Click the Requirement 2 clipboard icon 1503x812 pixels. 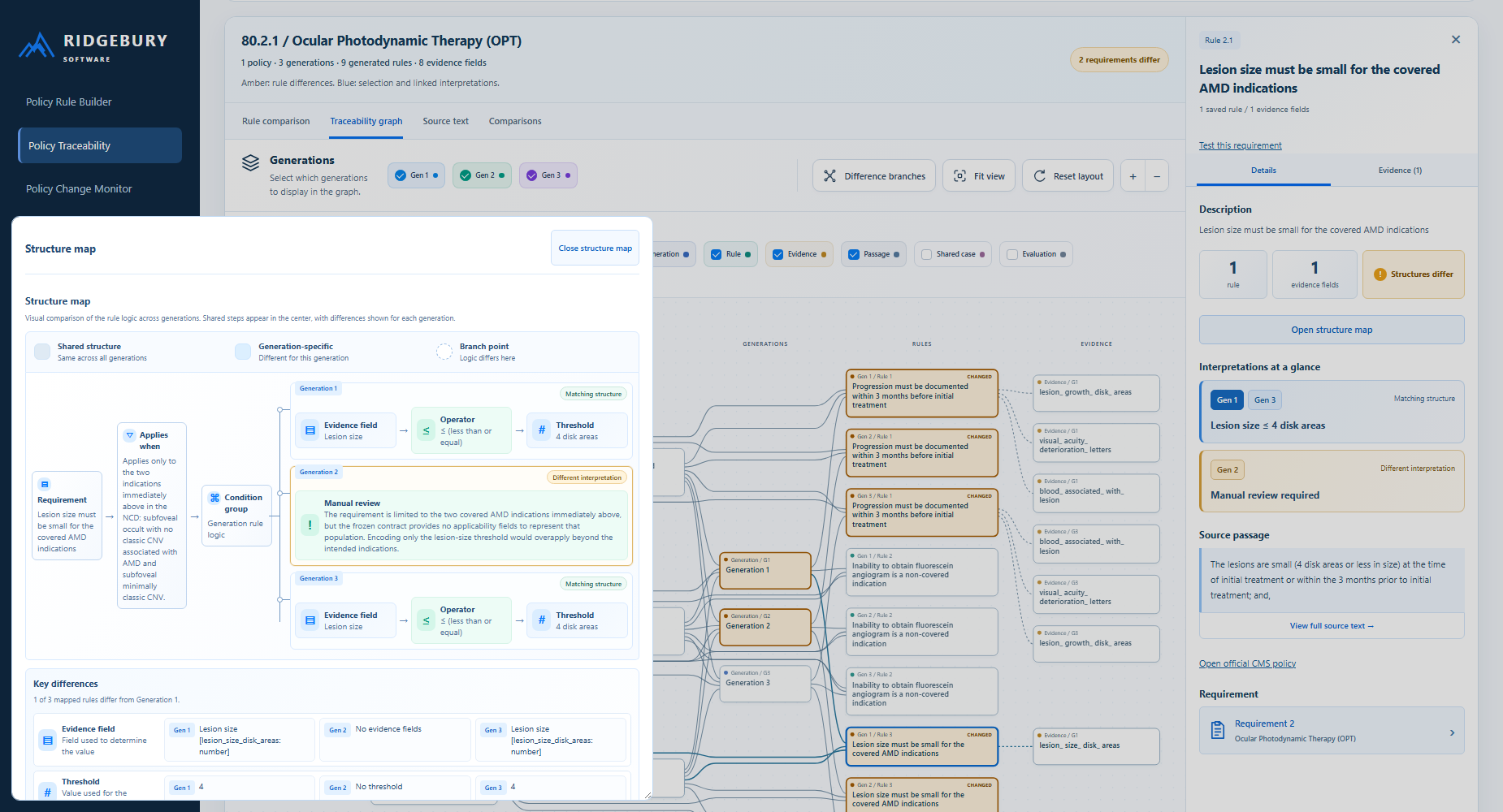[x=1217, y=730]
